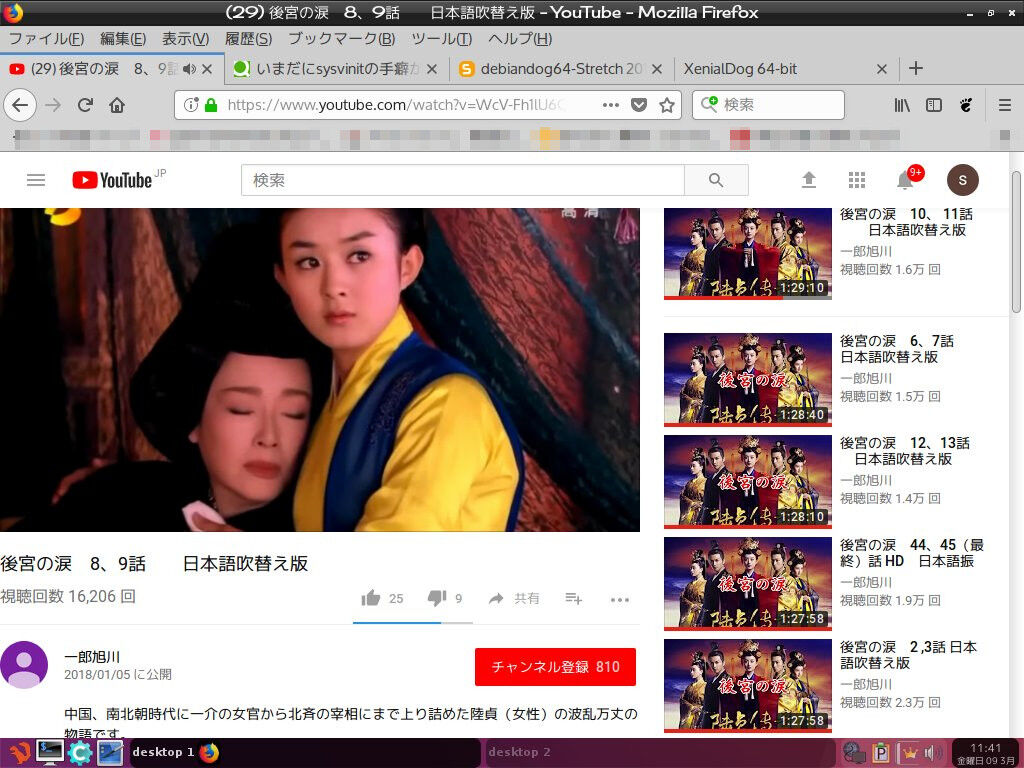1024x768 pixels.
Task: Open the ツール menu
Action: click(441, 39)
